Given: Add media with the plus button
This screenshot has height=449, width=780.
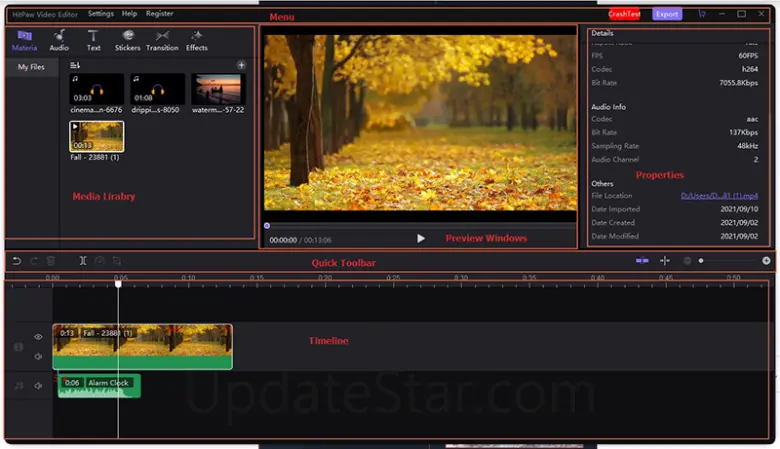Looking at the screenshot, I should click(241, 65).
